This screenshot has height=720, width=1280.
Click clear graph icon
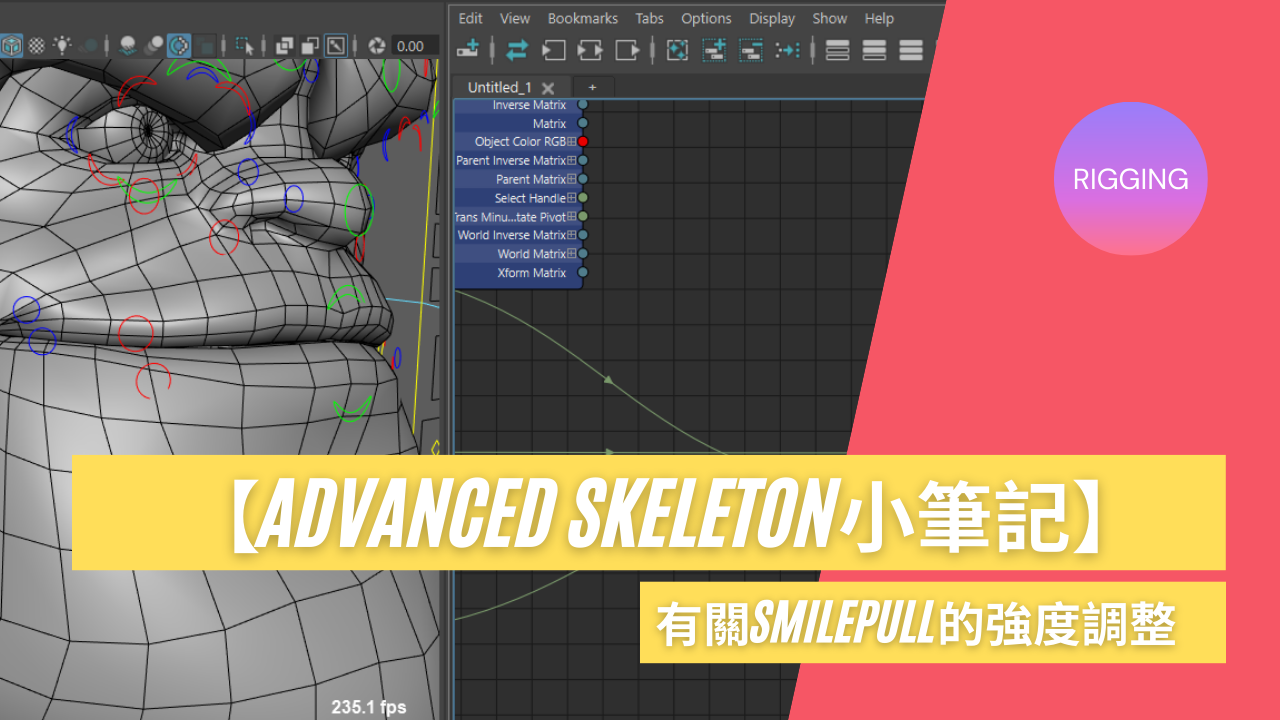click(x=677, y=49)
